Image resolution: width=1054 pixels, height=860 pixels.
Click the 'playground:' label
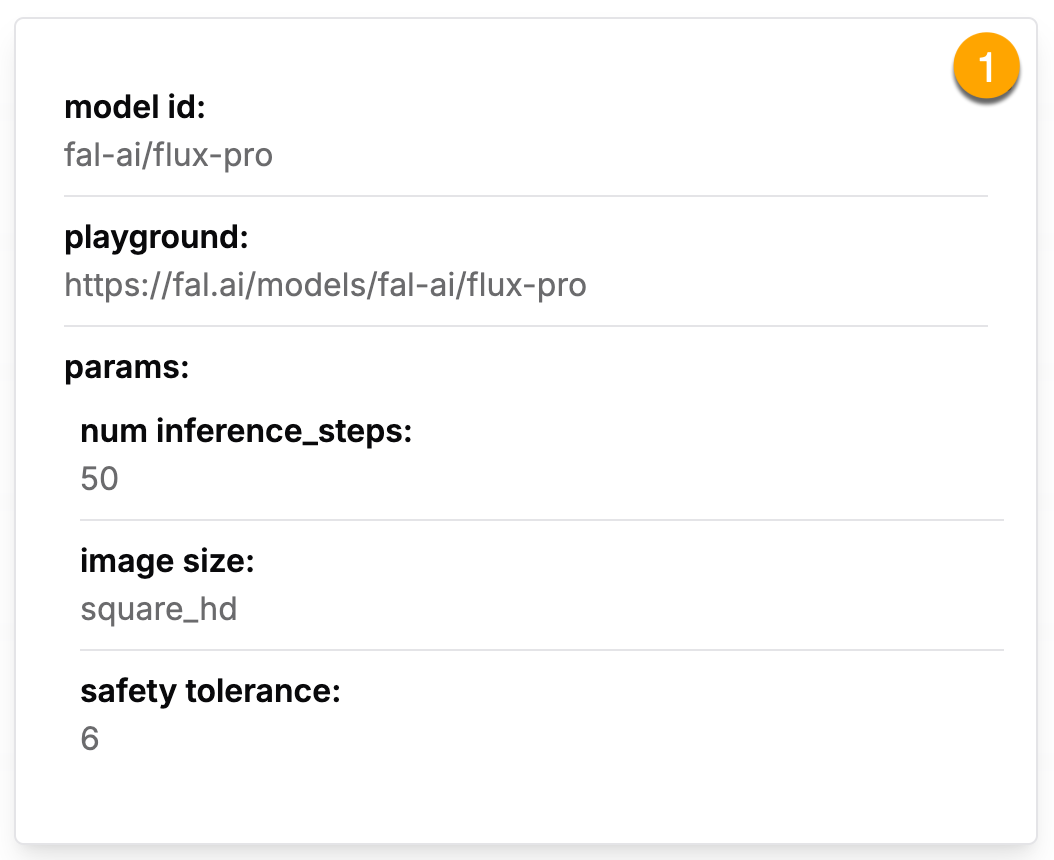(x=155, y=237)
